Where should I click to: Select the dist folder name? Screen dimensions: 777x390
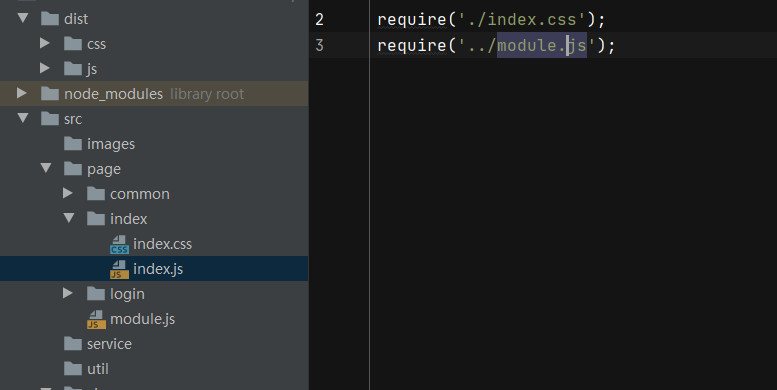coord(76,19)
